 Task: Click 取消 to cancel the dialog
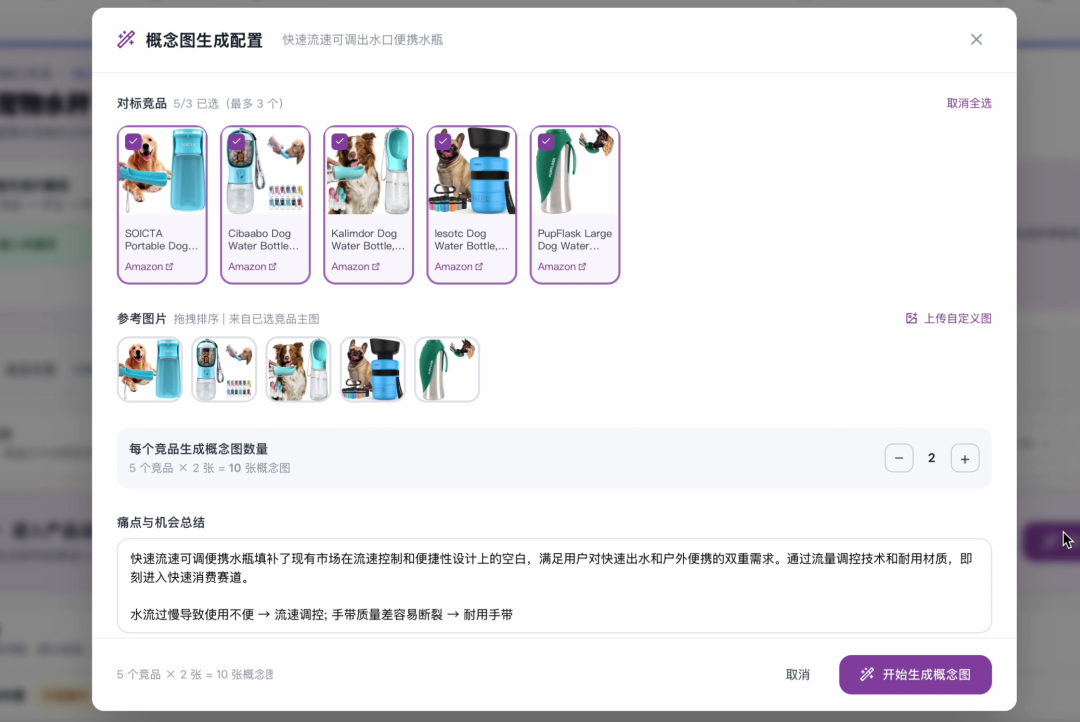(798, 674)
